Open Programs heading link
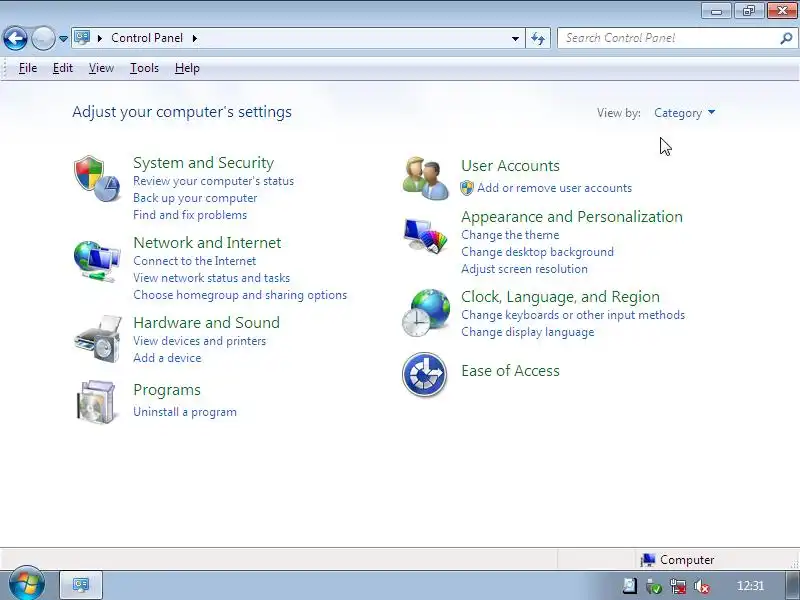This screenshot has width=800, height=600. coord(167,390)
